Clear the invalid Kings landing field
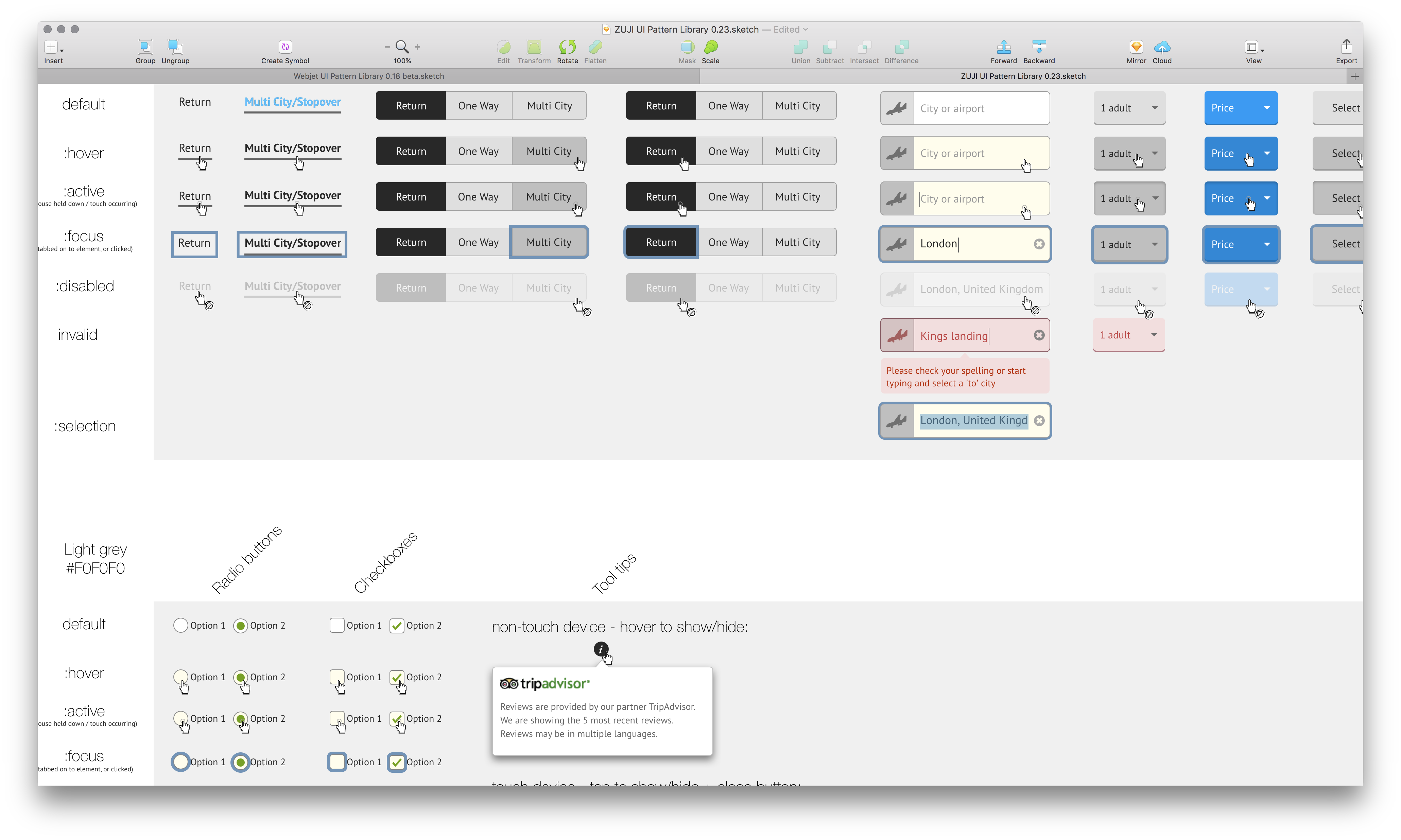The height and width of the screenshot is (840, 1401). click(x=1039, y=335)
